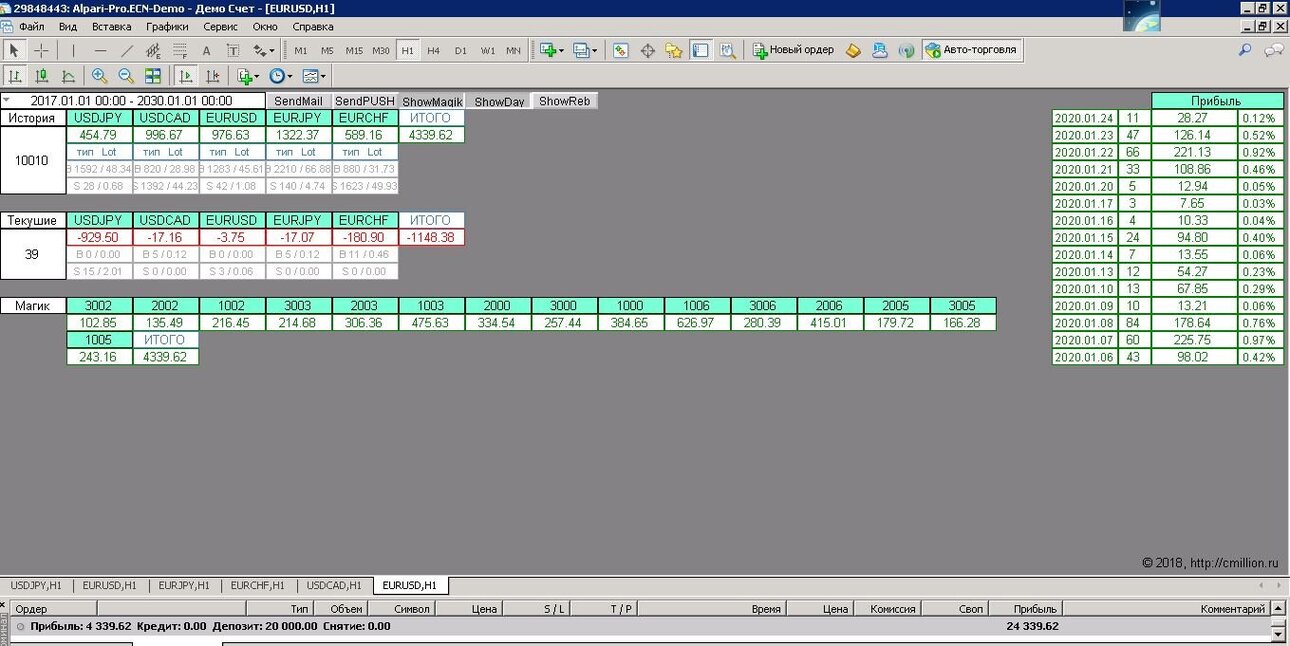
Task: Switch to the EURCHF,H1 chart tab
Action: (x=258, y=585)
